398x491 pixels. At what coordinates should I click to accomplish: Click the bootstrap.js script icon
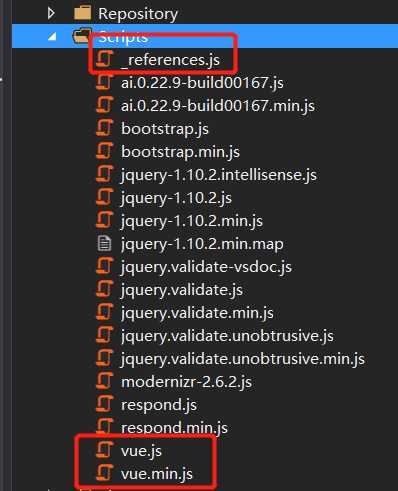pyautogui.click(x=105, y=129)
